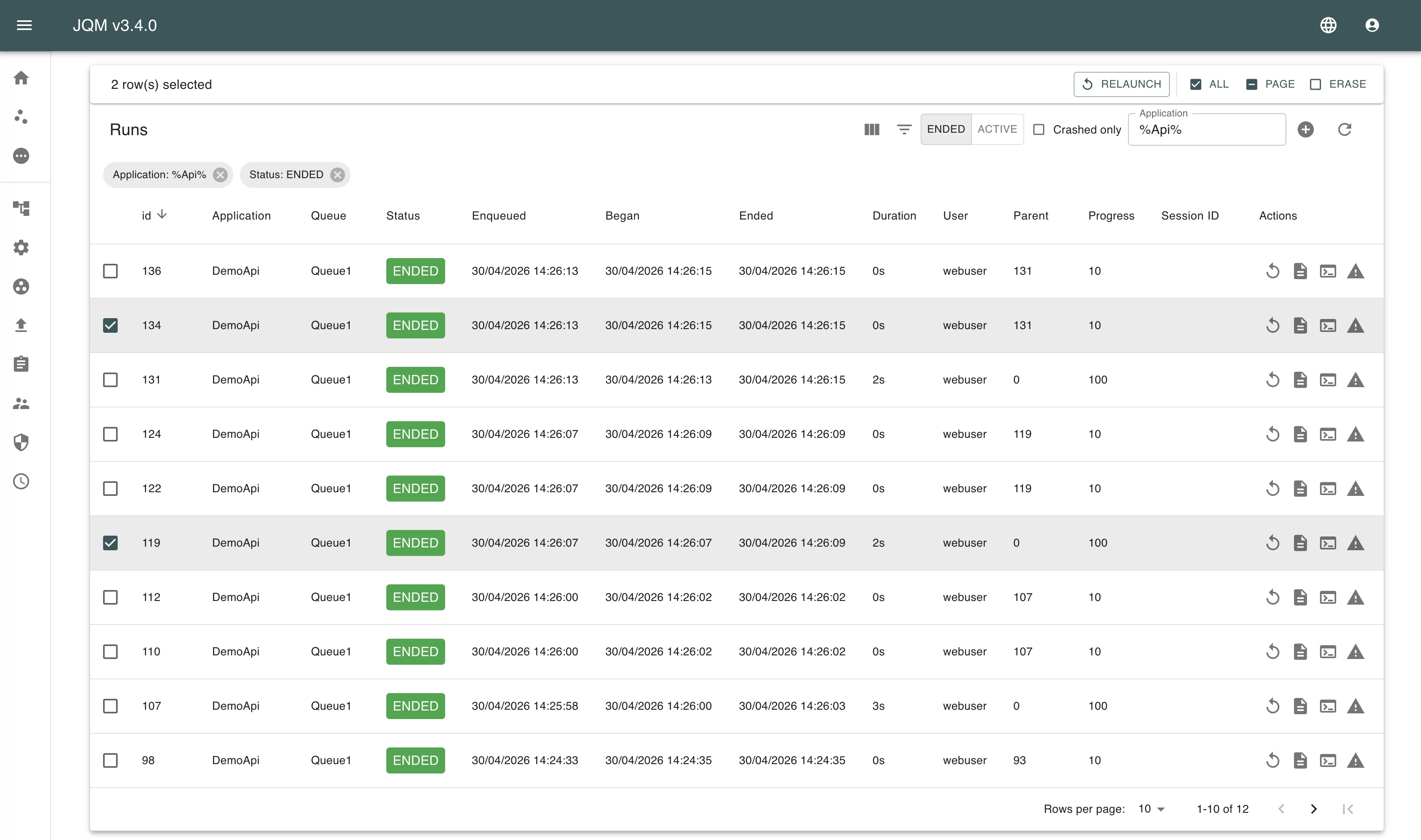Select checkbox for run 136
This screenshot has height=840, width=1421.
(x=110, y=271)
